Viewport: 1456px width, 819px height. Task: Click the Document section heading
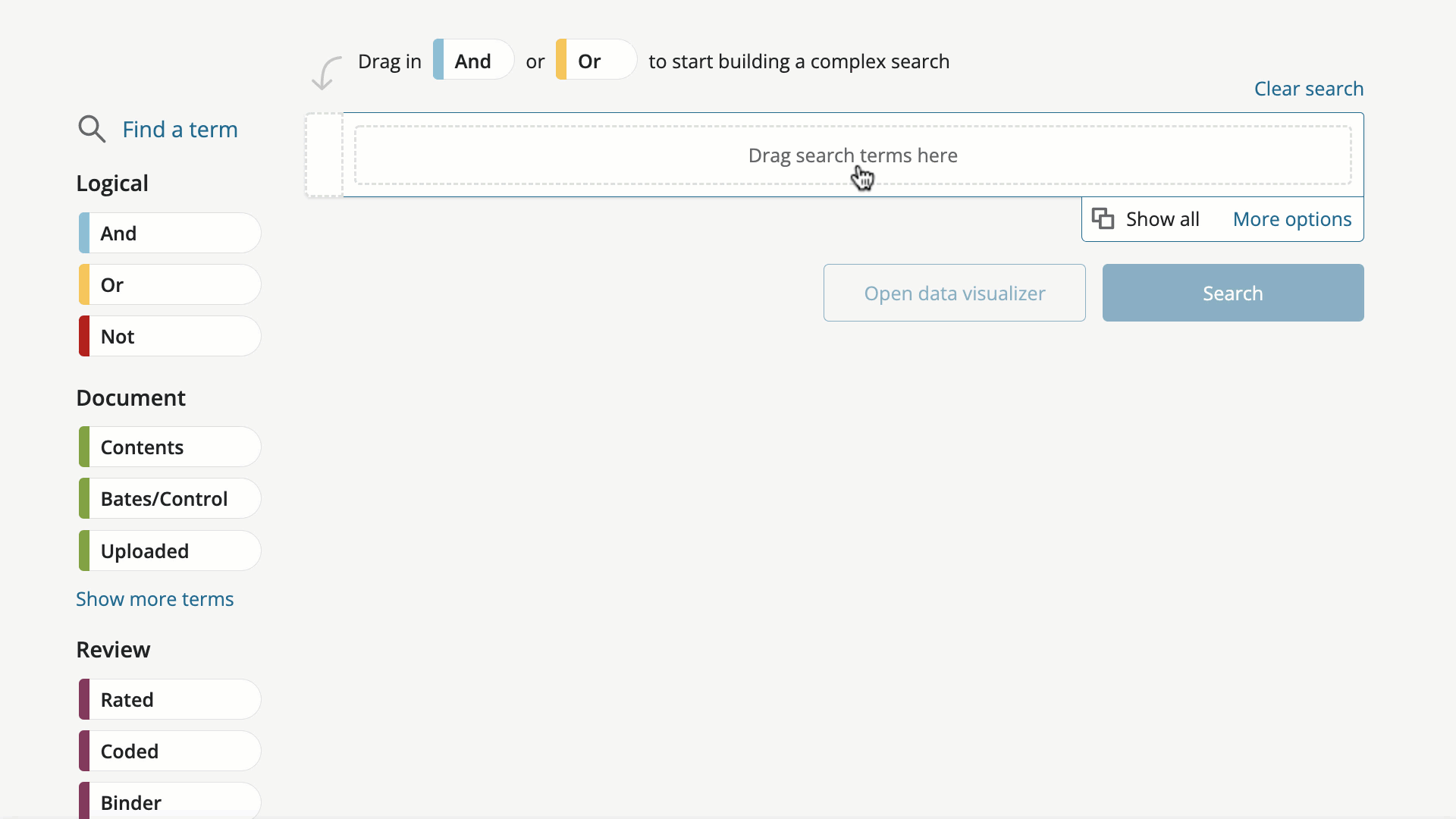pos(130,397)
